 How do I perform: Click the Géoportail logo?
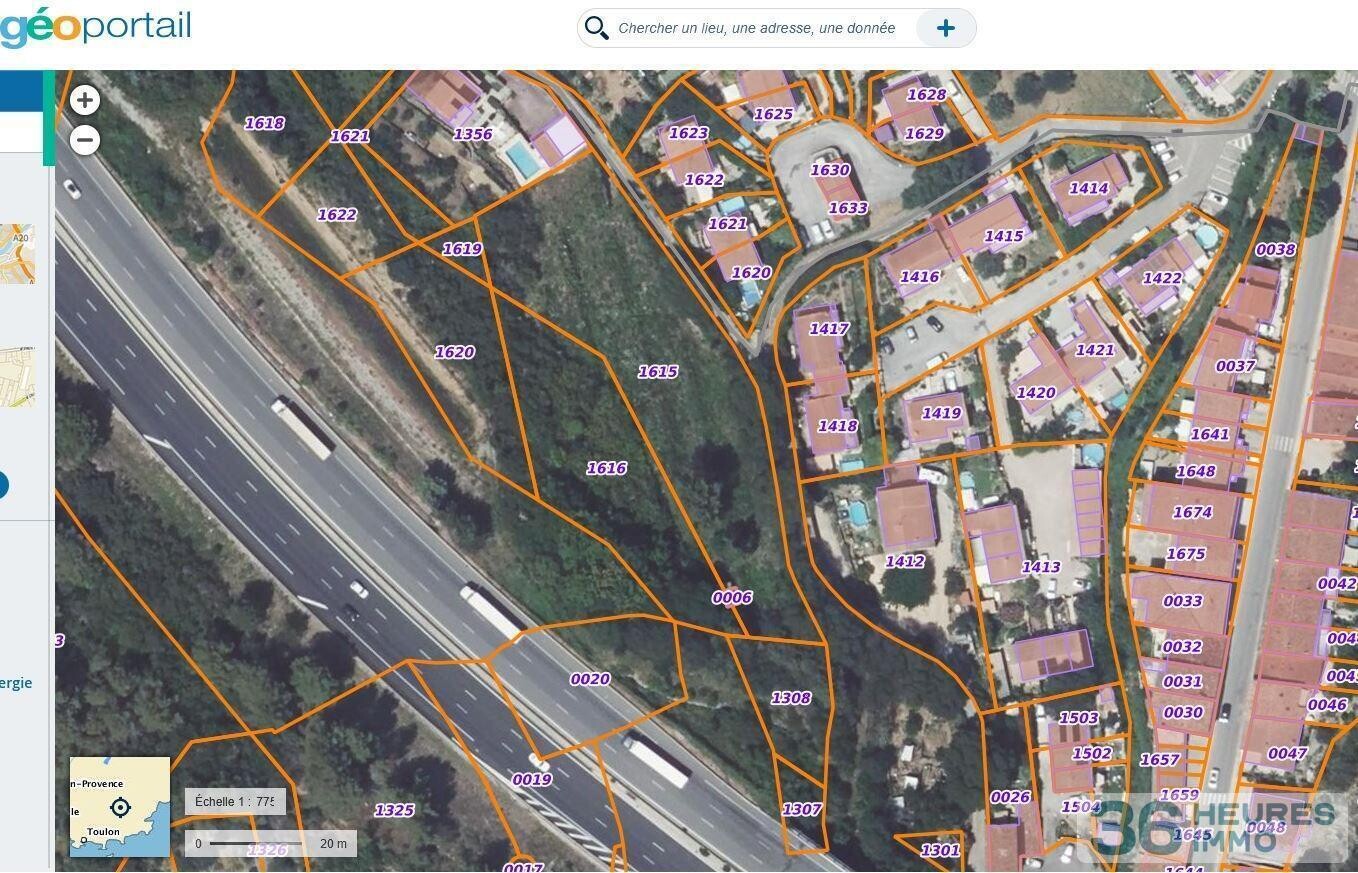pos(95,26)
